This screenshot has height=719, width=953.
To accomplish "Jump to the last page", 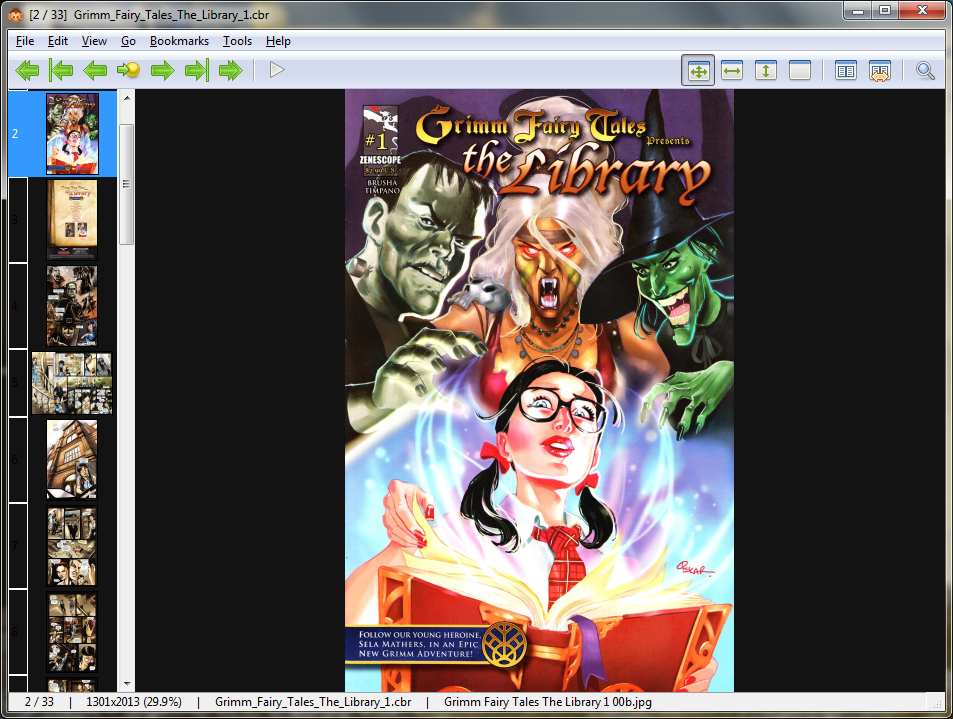I will 197,71.
